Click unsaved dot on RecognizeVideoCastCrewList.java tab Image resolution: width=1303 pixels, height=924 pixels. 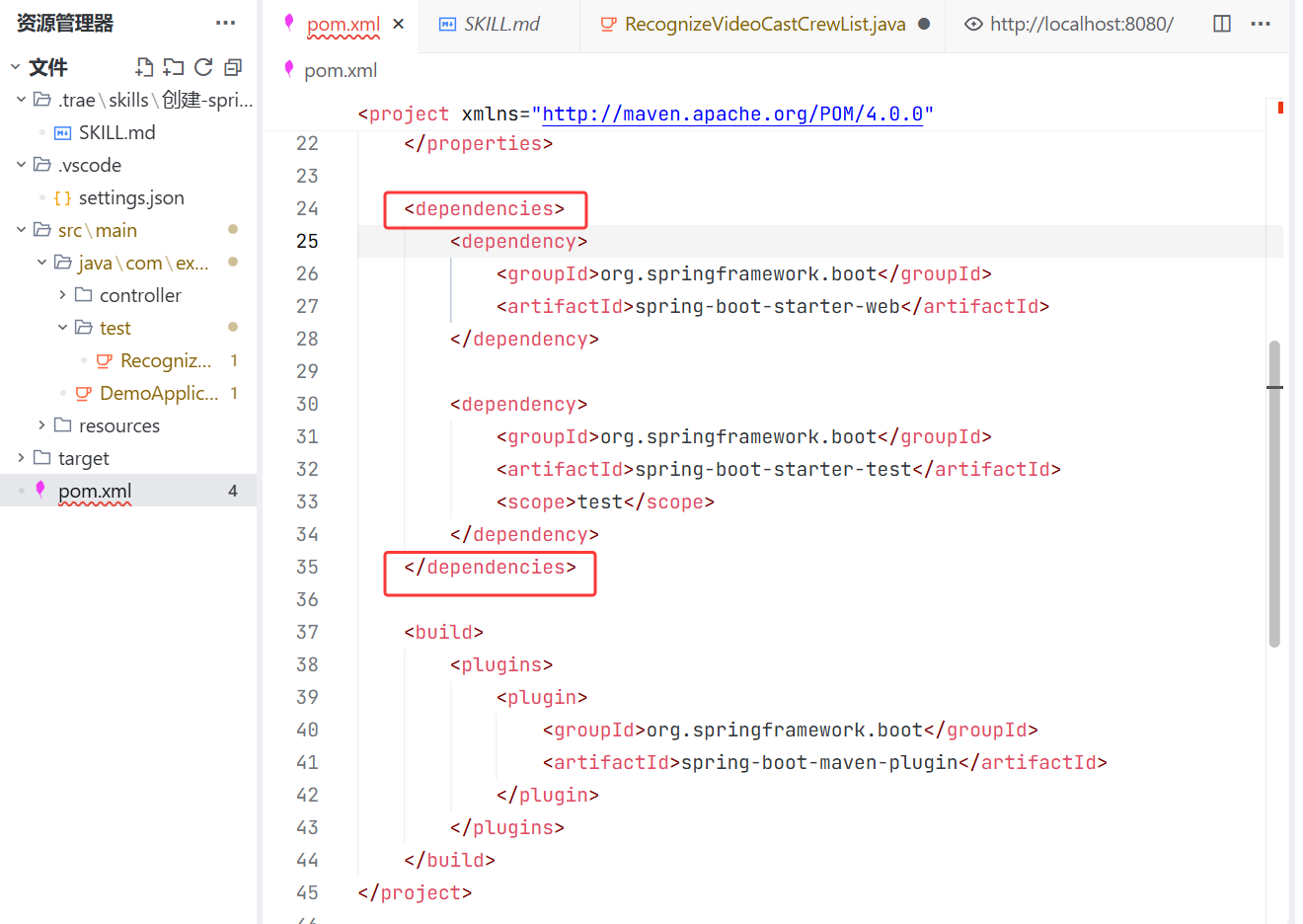(x=924, y=24)
